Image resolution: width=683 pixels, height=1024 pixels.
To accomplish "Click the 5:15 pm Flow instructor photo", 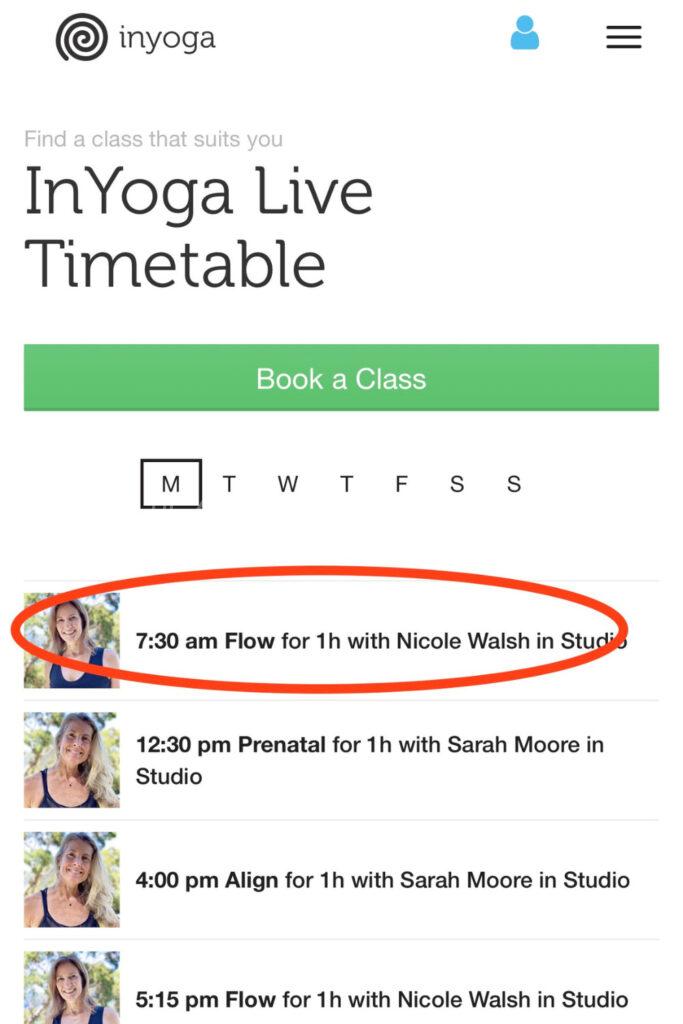I will pos(72,990).
